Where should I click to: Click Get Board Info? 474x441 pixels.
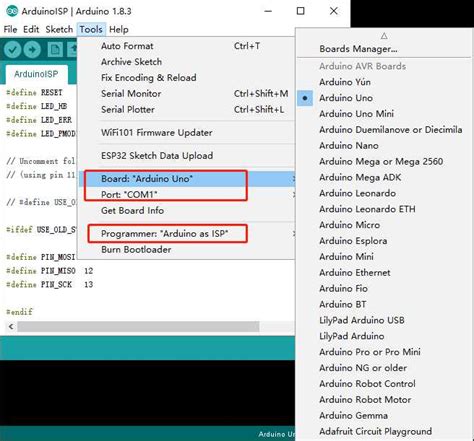pyautogui.click(x=187, y=211)
